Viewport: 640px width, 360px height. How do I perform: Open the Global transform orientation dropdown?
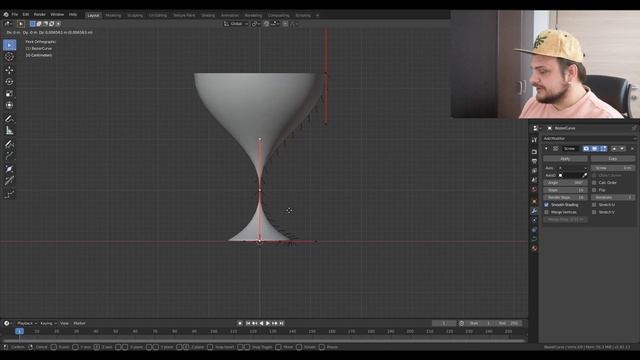[x=236, y=24]
